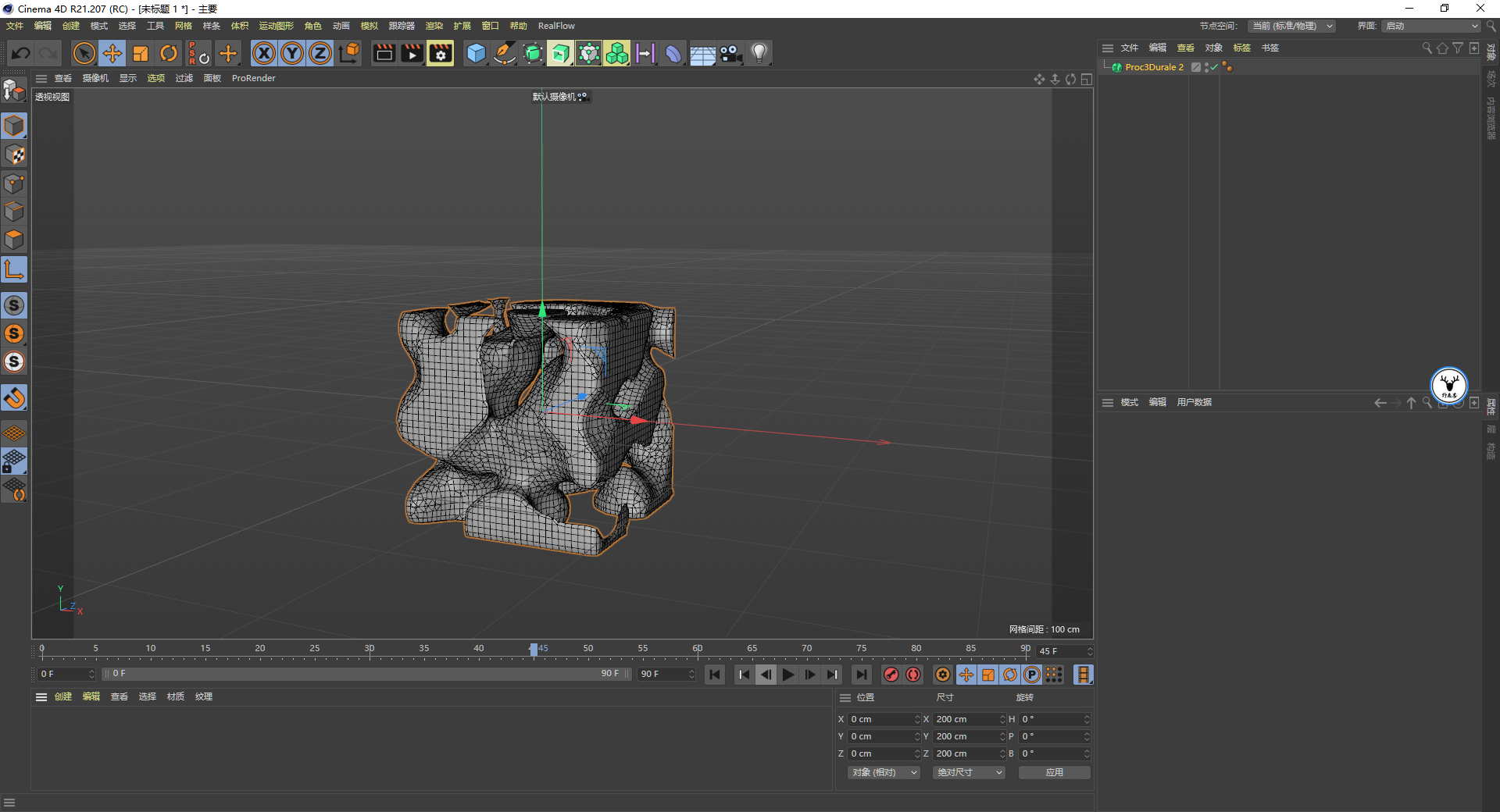
Task: Click the PSR reset icon
Action: tap(198, 53)
